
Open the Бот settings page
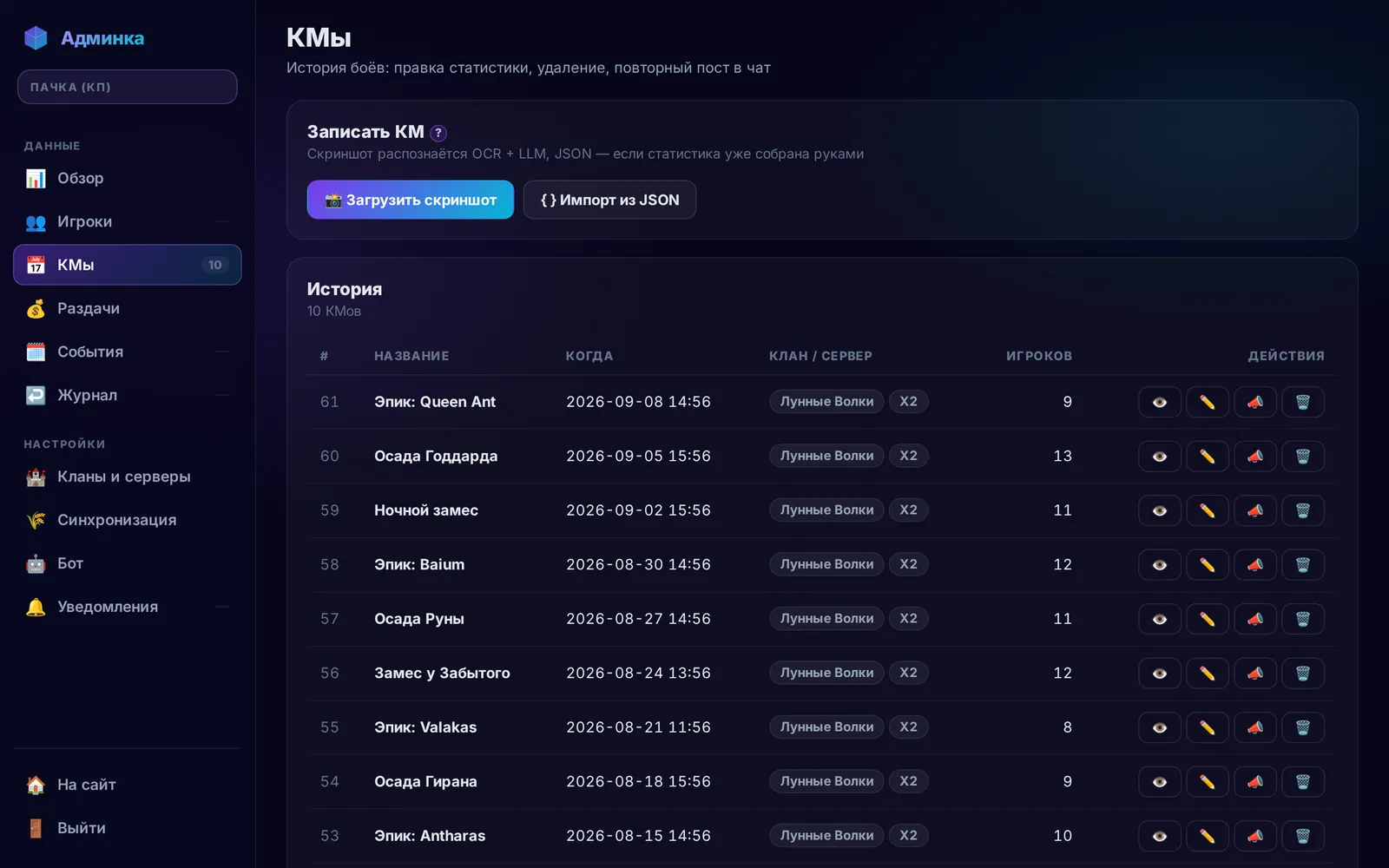tap(128, 563)
